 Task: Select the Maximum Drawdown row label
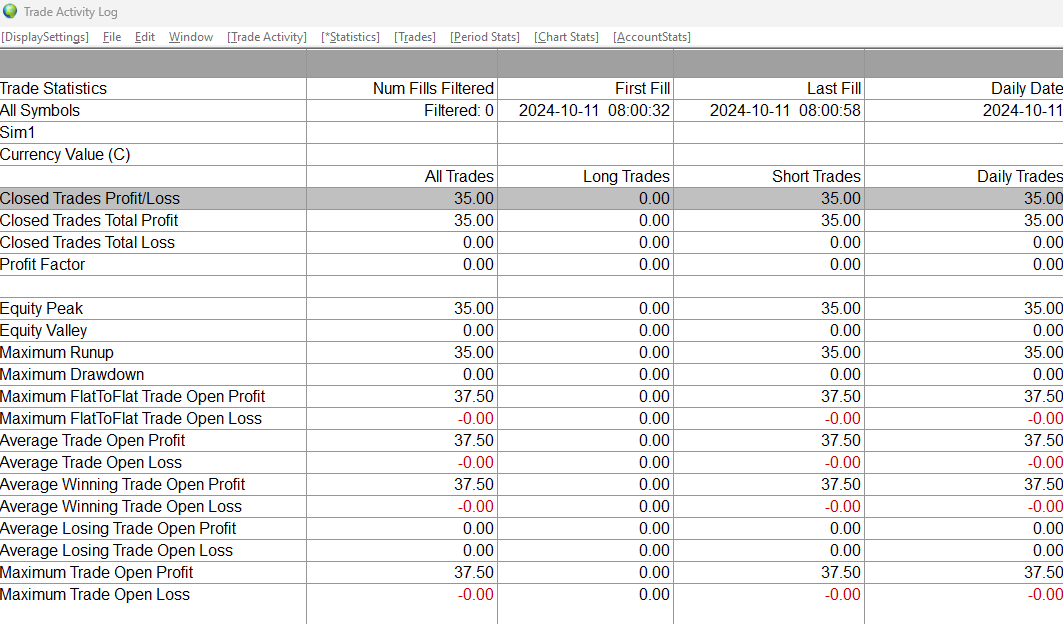72,375
